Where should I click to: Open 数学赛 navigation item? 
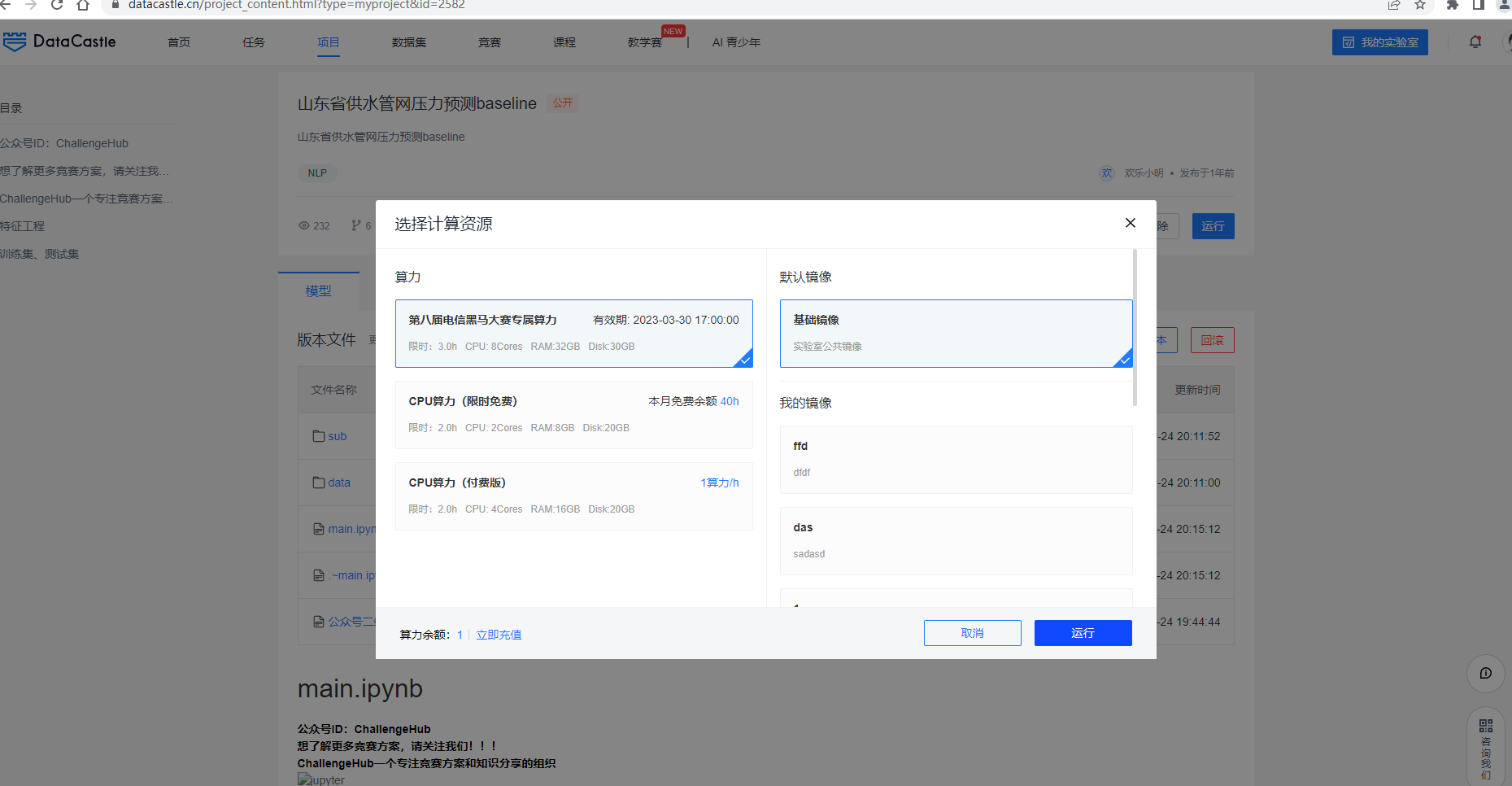coord(645,42)
